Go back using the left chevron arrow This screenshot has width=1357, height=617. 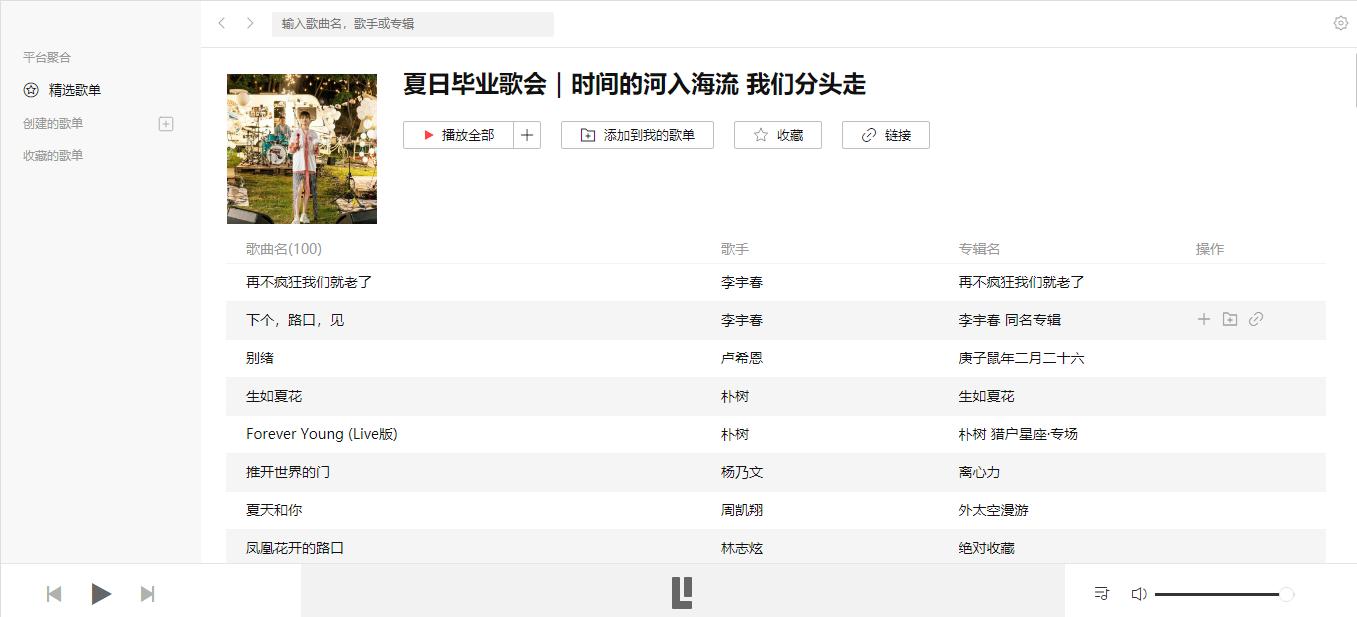pyautogui.click(x=221, y=23)
